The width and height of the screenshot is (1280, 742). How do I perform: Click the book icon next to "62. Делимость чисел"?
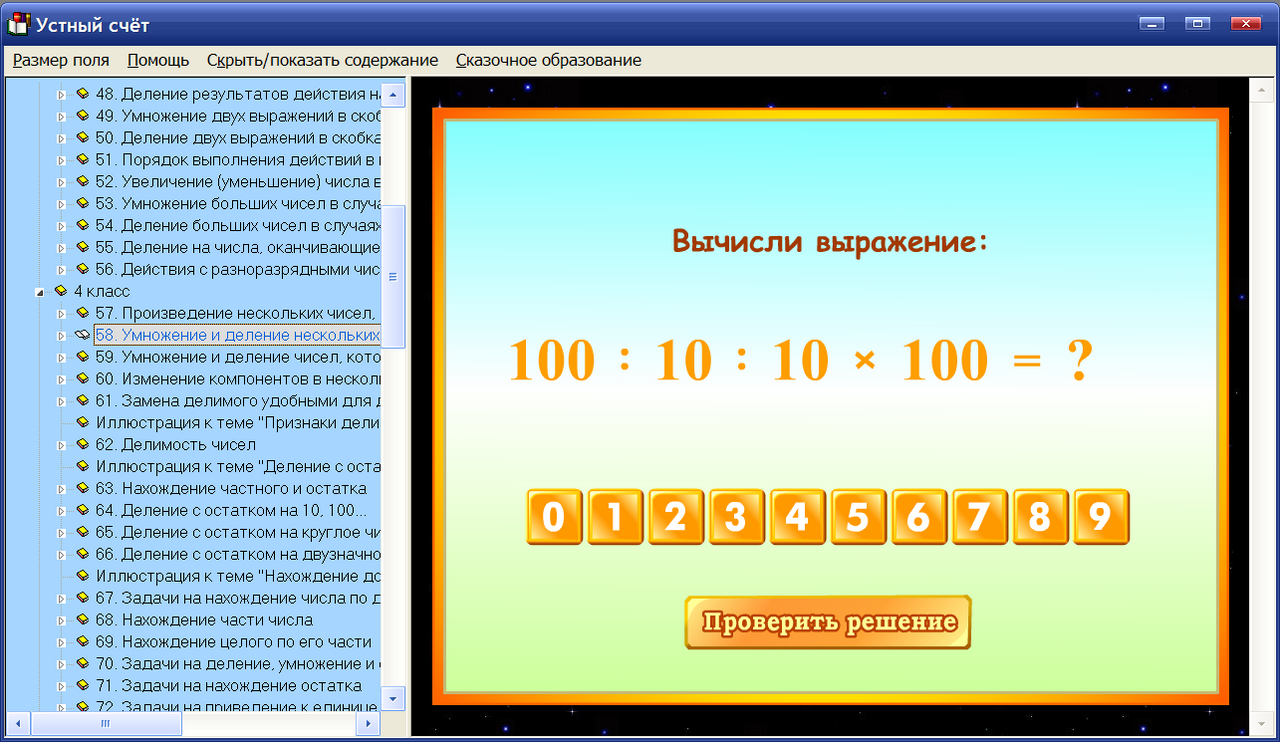(x=82, y=445)
